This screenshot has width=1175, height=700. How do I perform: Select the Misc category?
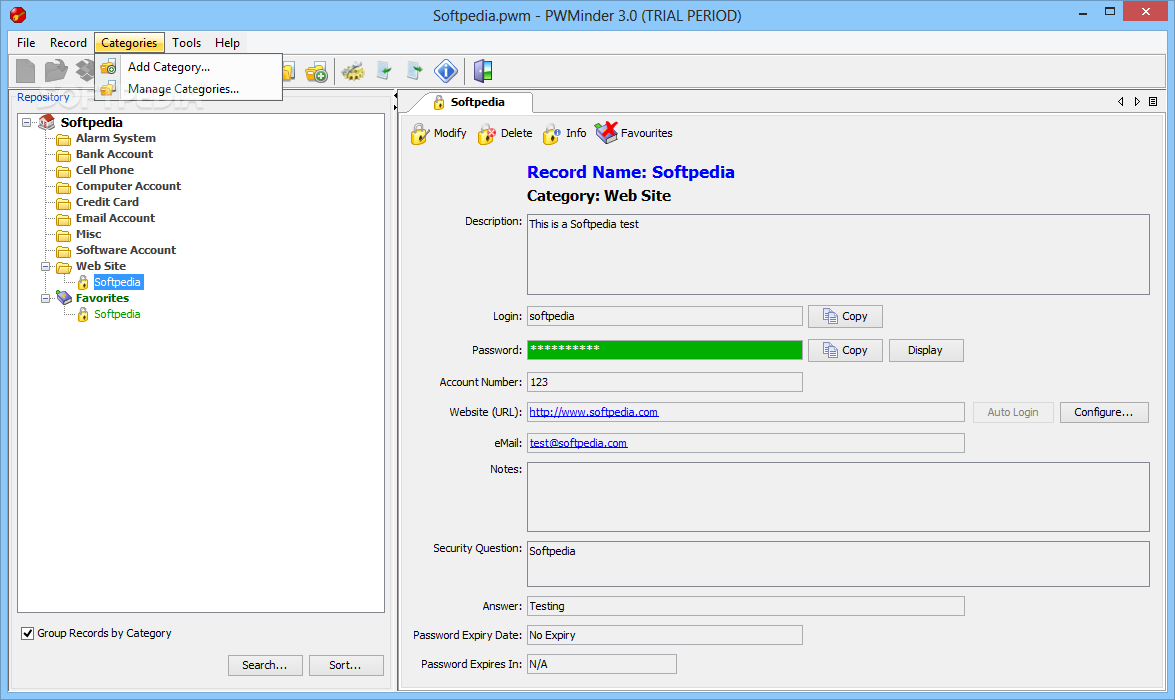[88, 234]
